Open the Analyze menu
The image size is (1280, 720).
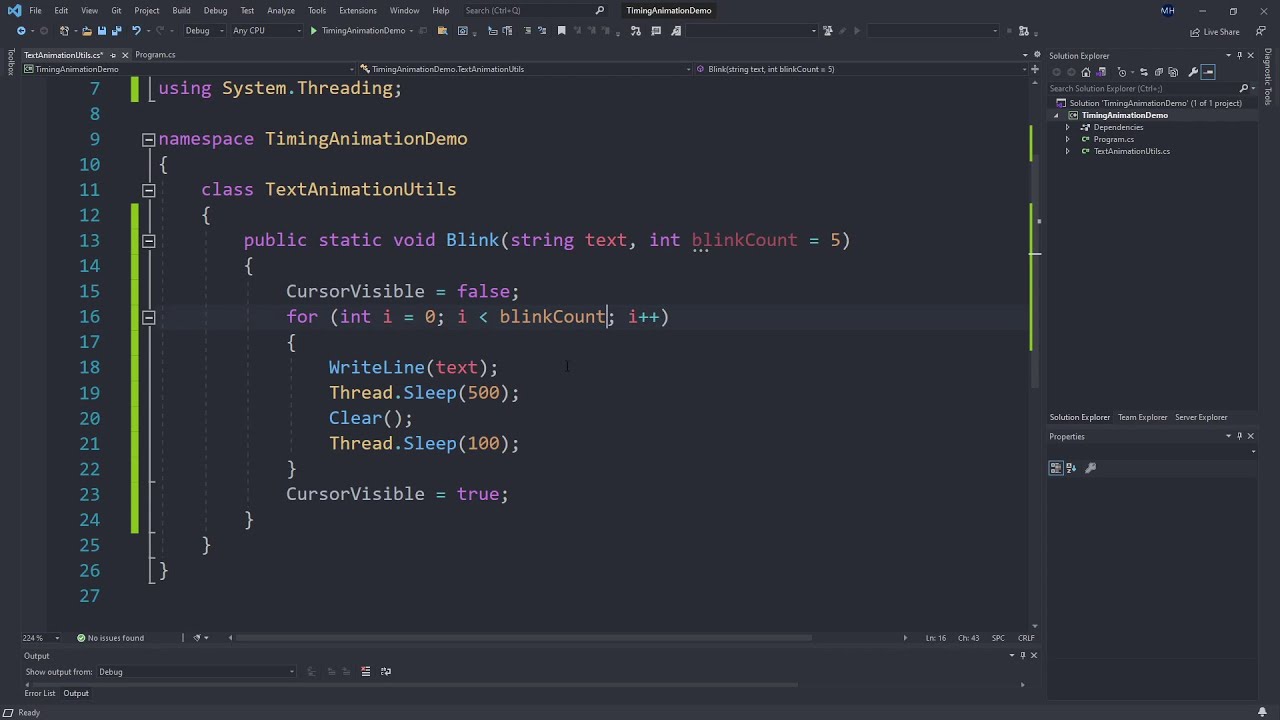tap(281, 10)
